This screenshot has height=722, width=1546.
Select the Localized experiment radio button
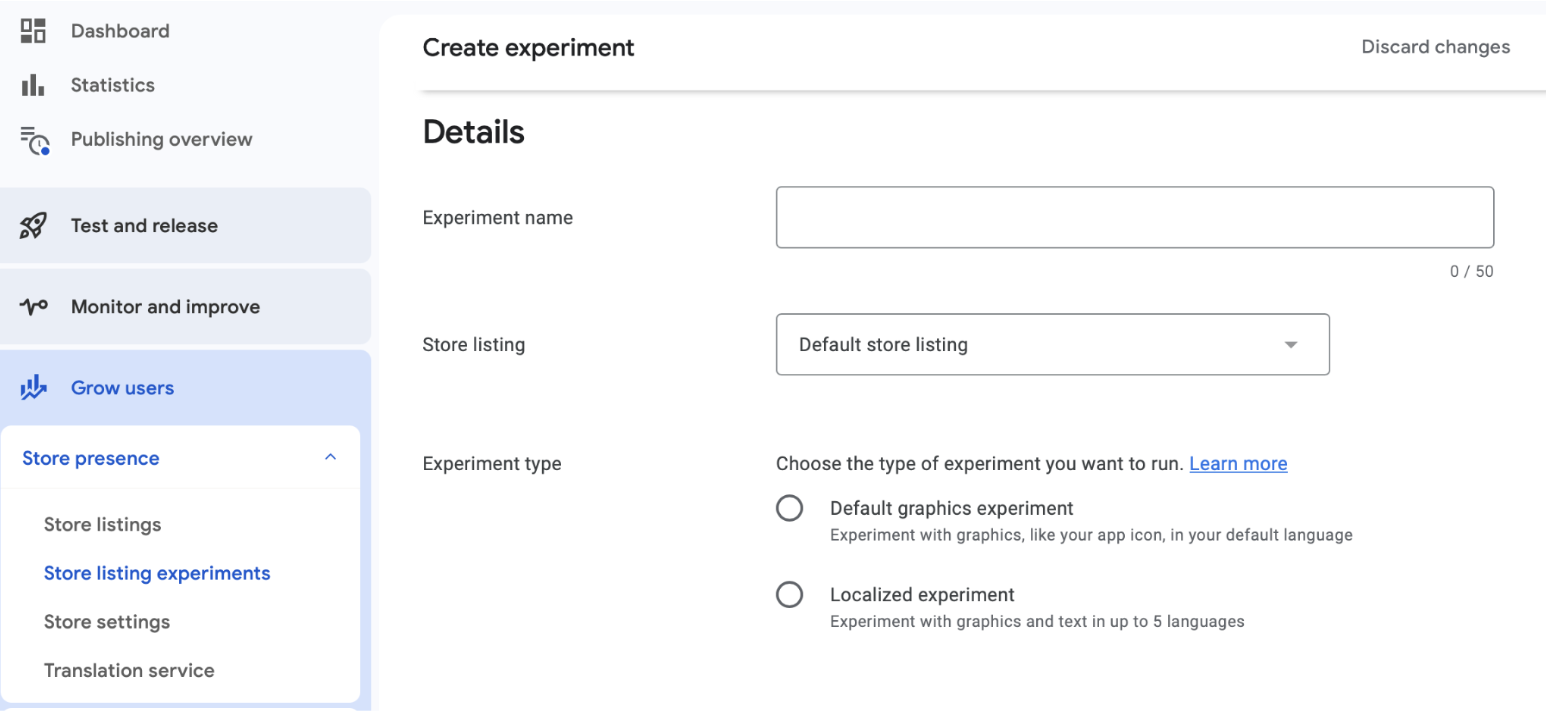click(789, 595)
